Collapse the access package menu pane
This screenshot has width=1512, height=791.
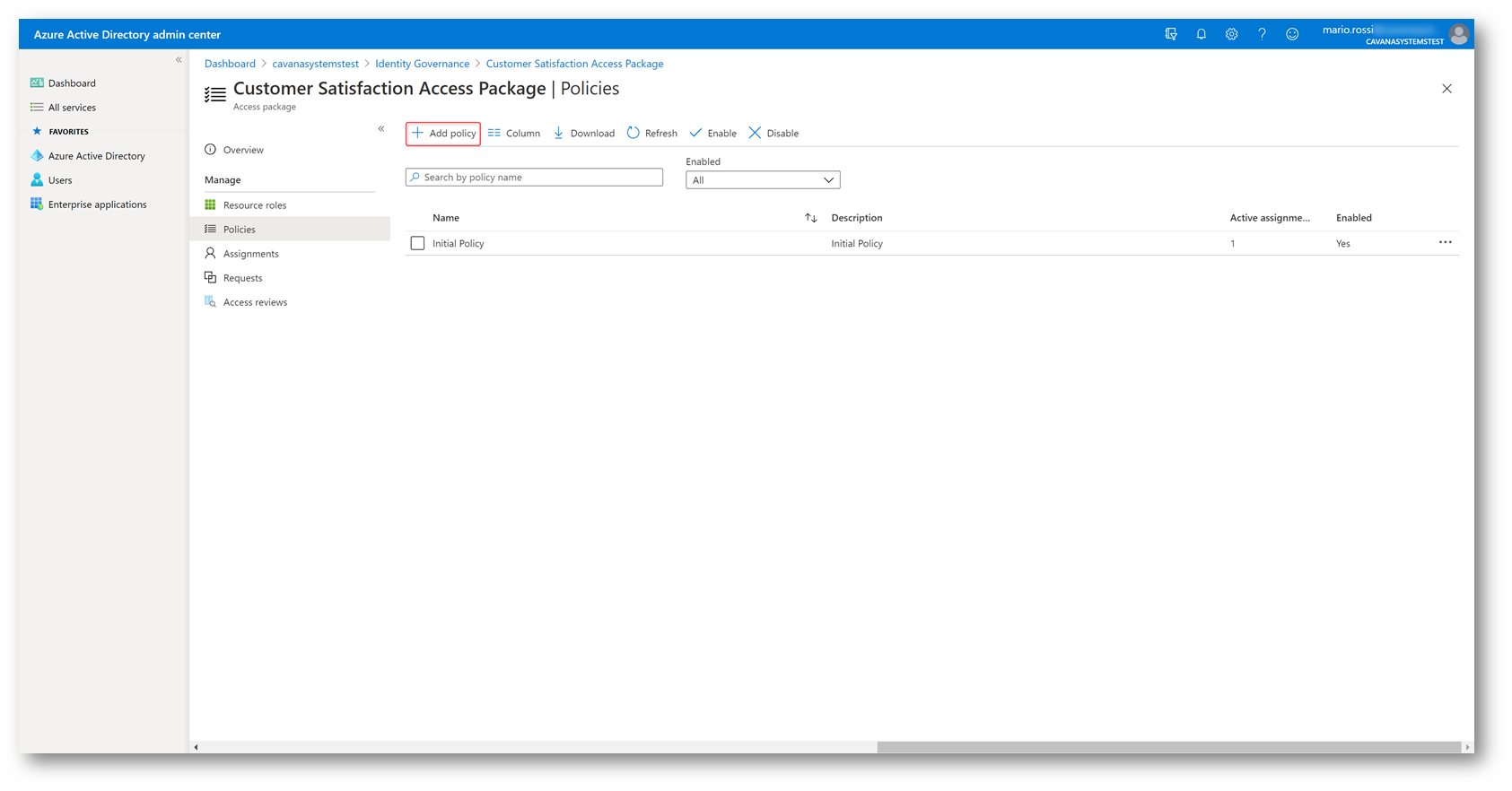[381, 129]
